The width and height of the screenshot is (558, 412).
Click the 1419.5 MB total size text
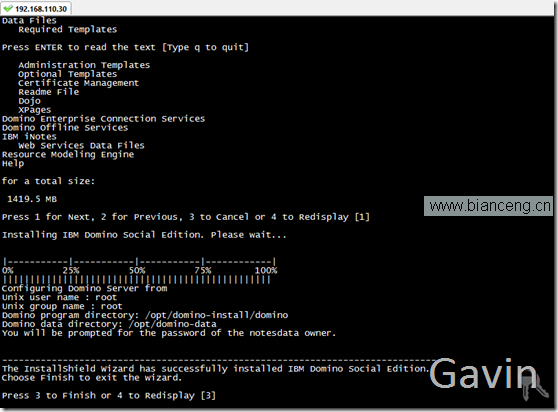[32, 199]
